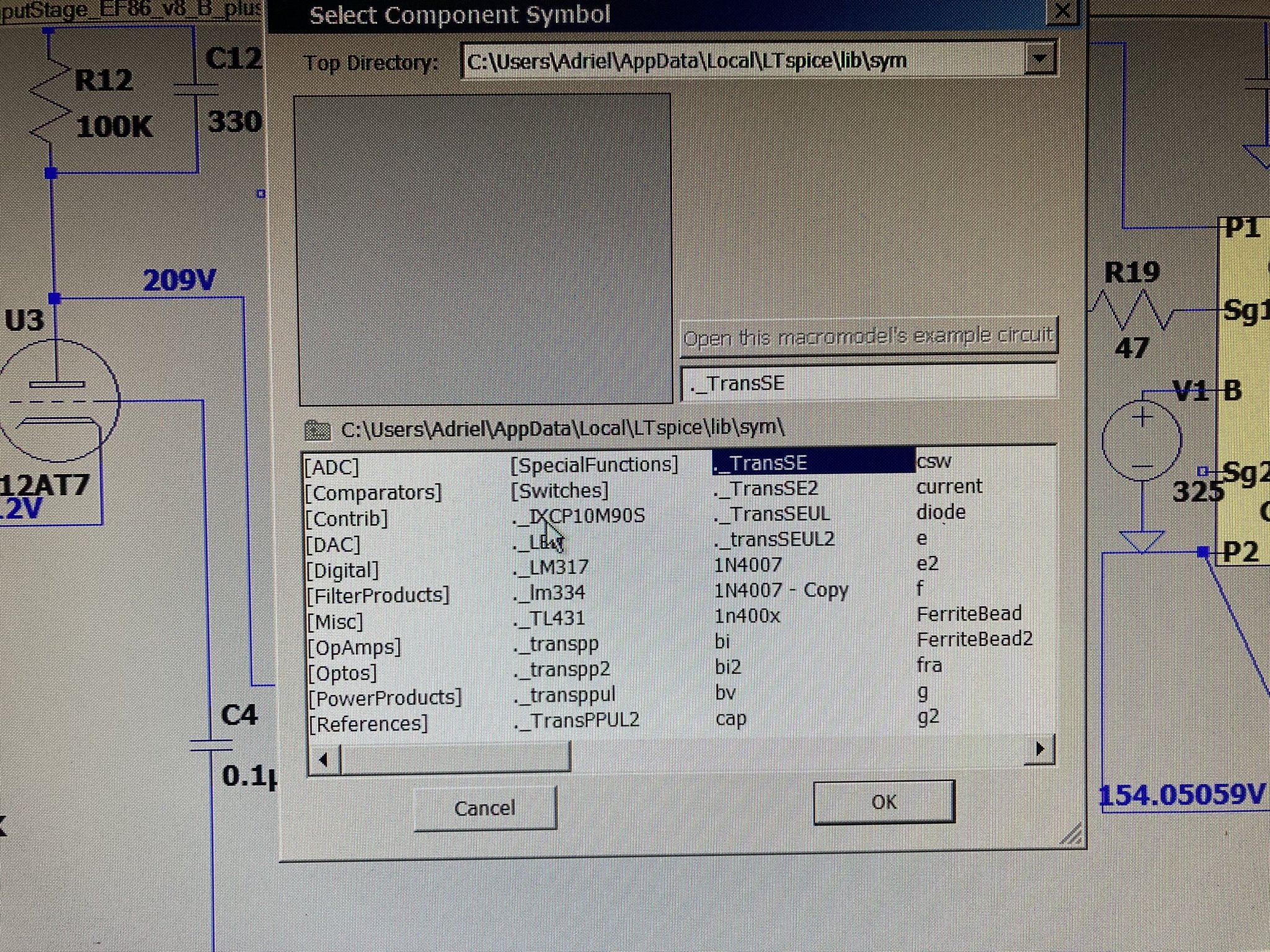This screenshot has height=952, width=1270.
Task: Select the 1n400x symbol
Action: 747,616
